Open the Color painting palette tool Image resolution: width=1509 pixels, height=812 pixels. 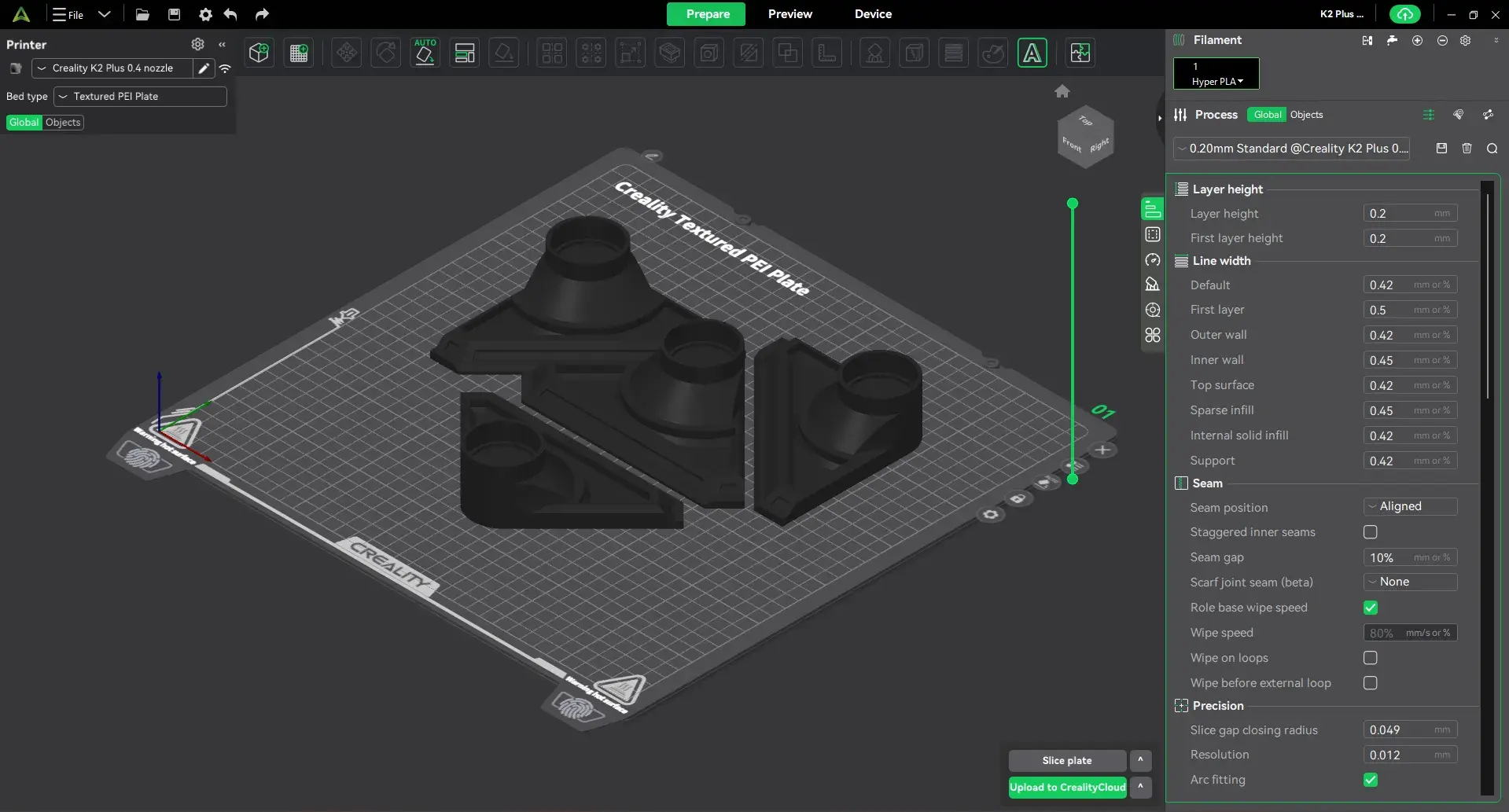click(993, 53)
